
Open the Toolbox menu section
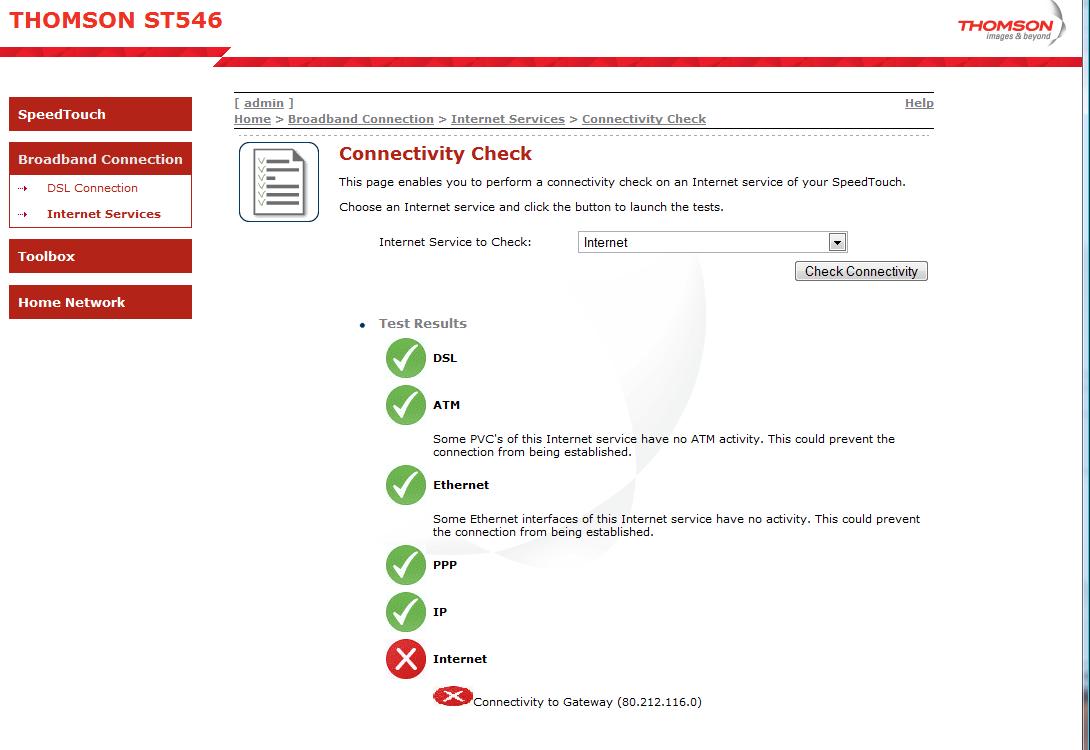tap(100, 256)
